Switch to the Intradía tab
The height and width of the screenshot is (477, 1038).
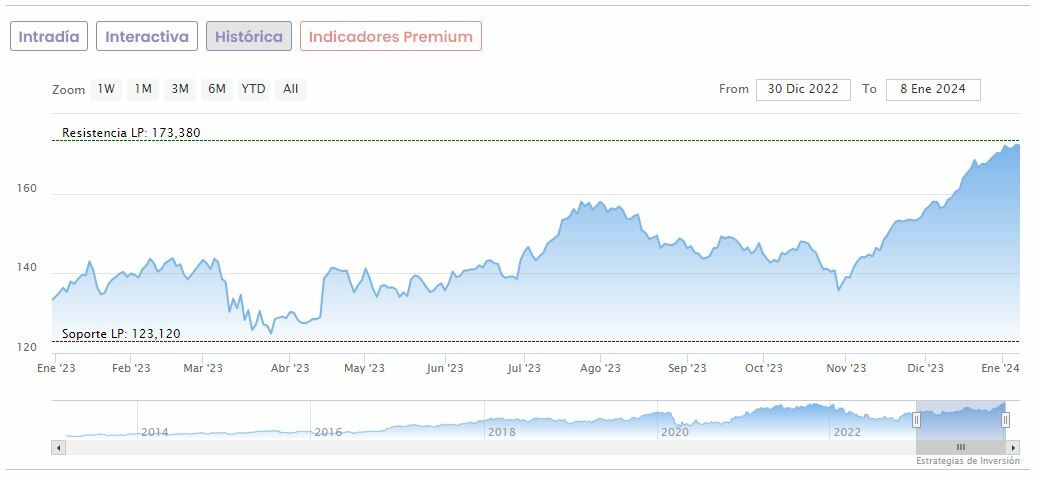coord(49,37)
